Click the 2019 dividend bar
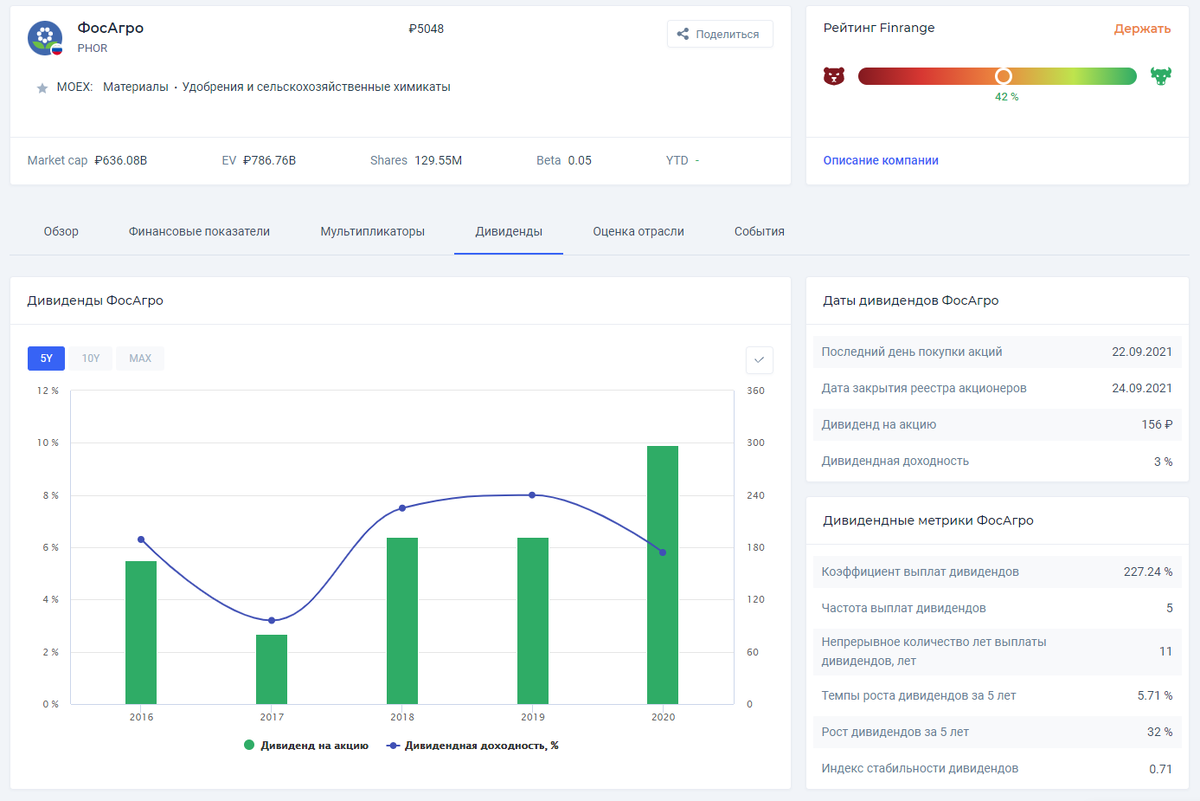 pos(532,621)
